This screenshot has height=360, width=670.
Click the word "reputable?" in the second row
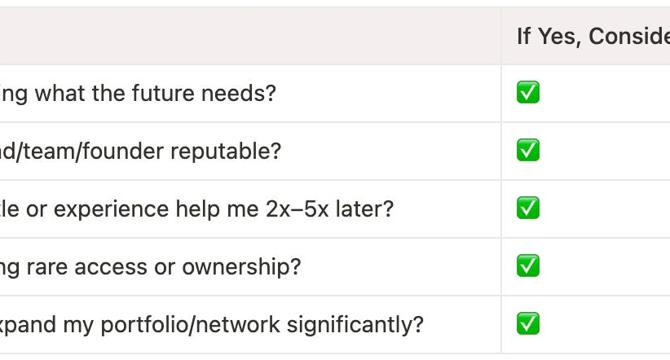coord(226,152)
